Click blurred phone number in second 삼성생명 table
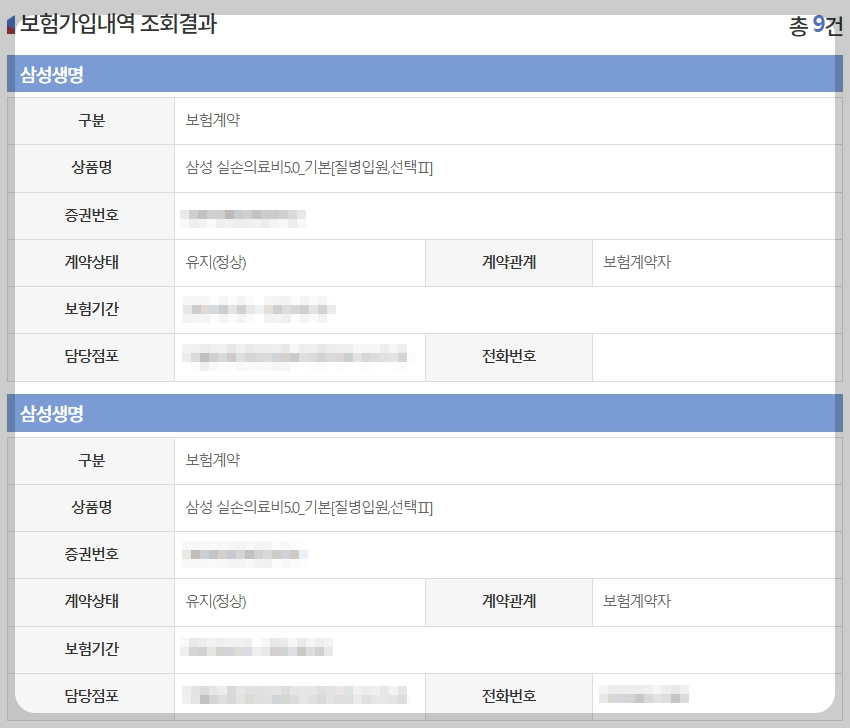This screenshot has height=728, width=850. point(644,694)
